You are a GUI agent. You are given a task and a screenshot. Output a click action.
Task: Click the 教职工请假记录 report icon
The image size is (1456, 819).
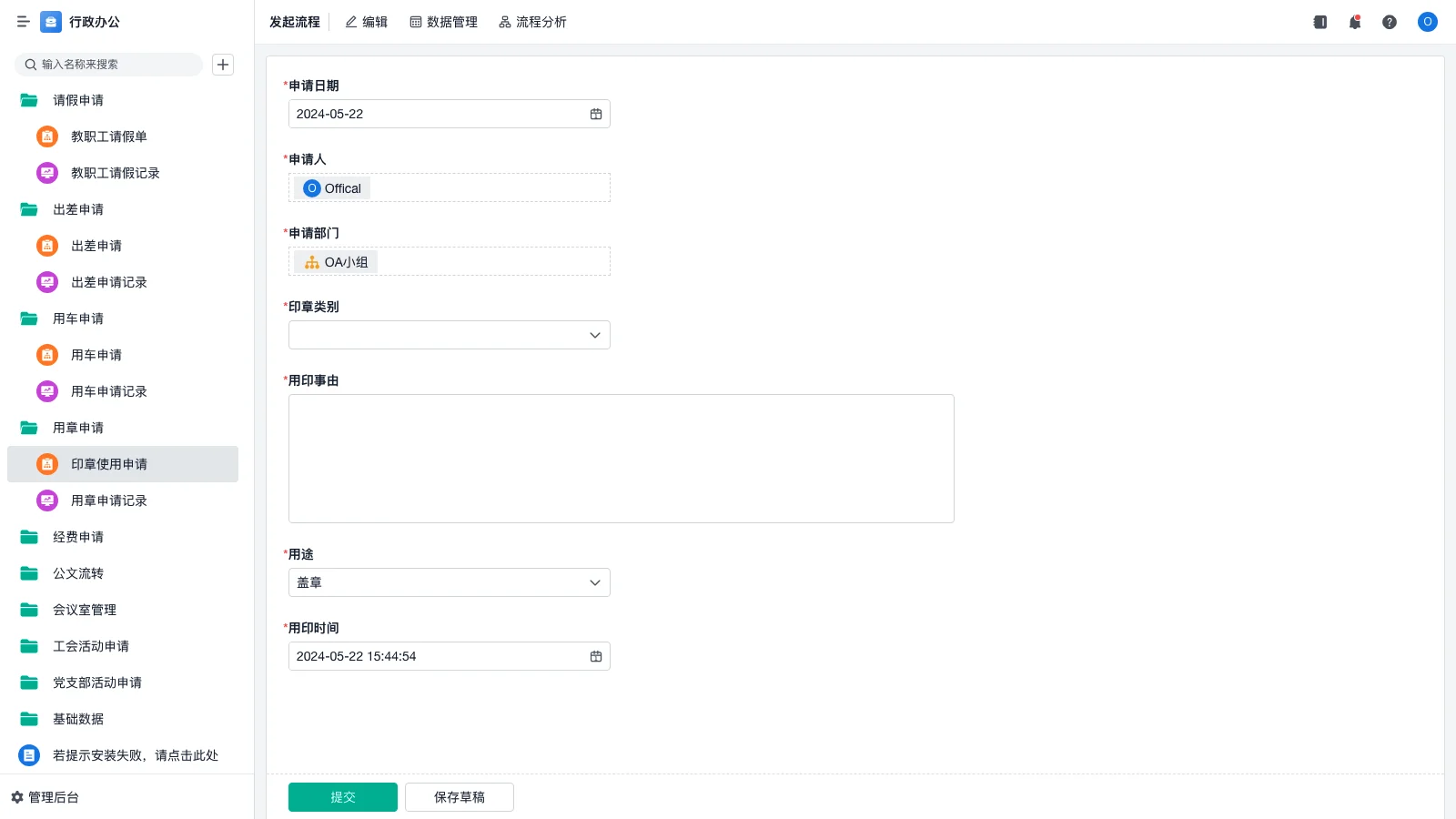[47, 173]
